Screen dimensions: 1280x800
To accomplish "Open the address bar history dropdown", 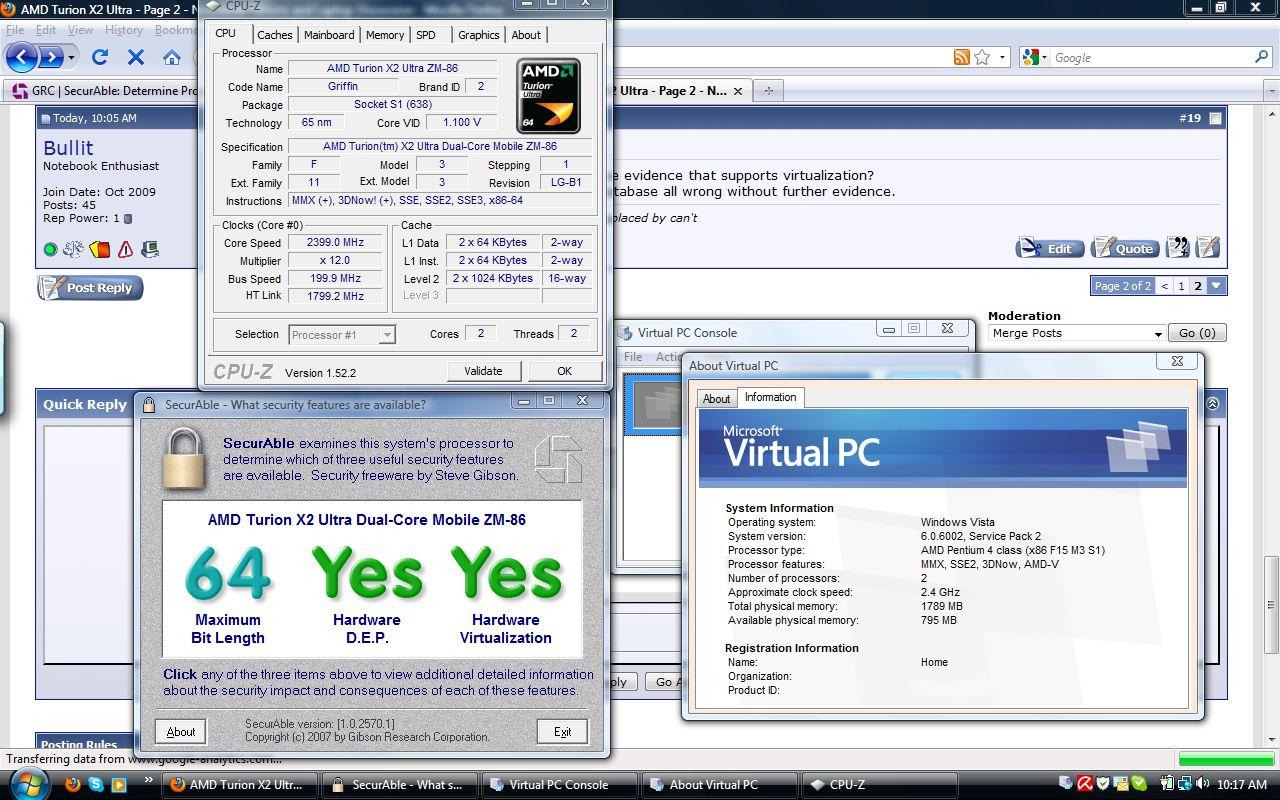I will [1002, 57].
